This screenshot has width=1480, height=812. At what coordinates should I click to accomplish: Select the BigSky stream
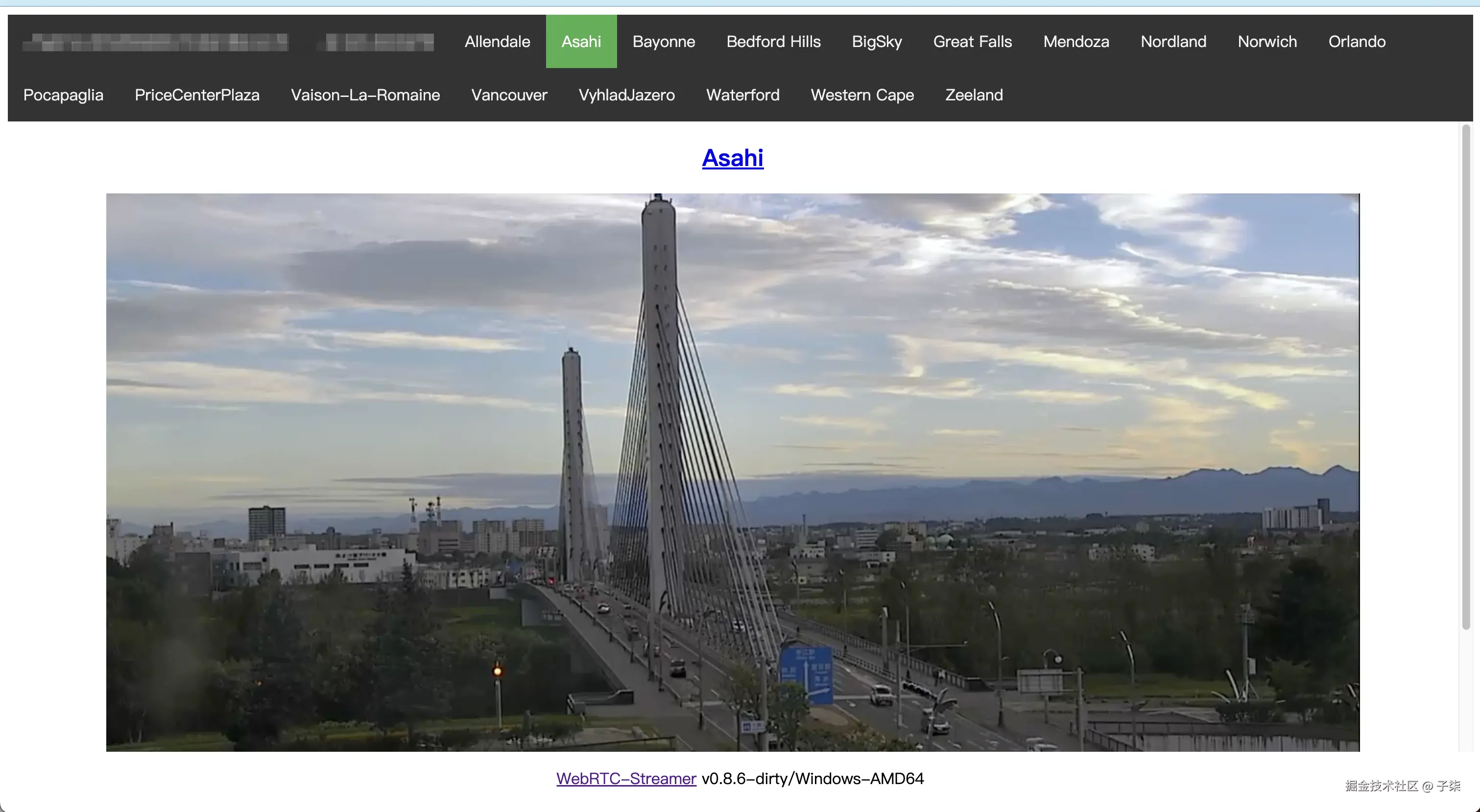point(877,41)
